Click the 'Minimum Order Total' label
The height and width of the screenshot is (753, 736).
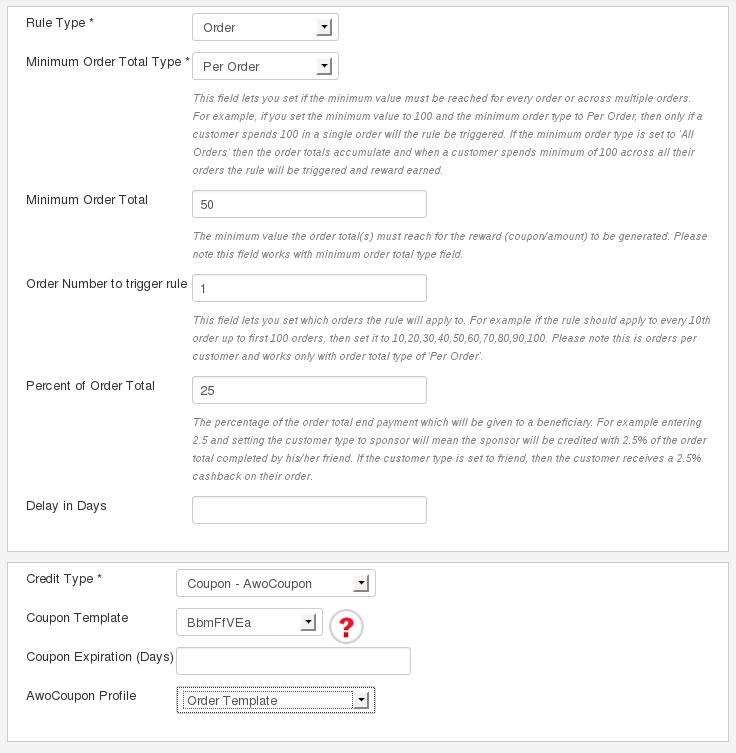[x=87, y=200]
